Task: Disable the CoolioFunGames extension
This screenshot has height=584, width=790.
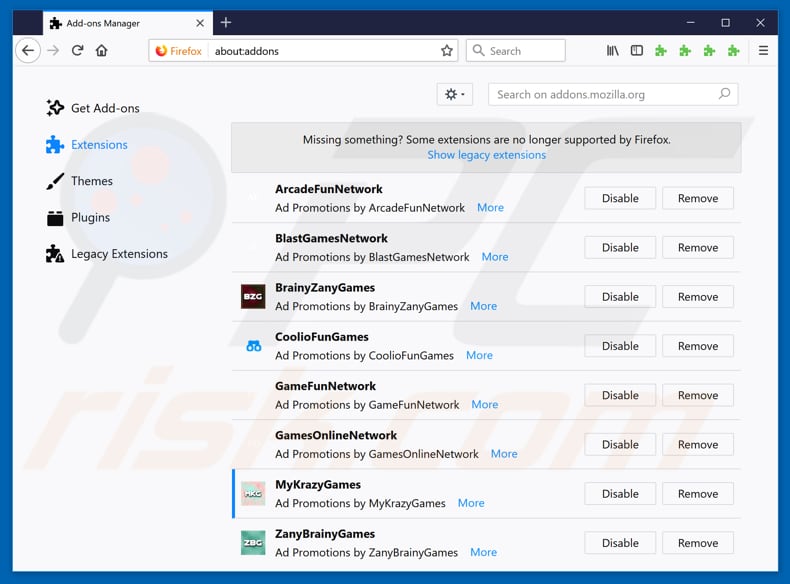Action: pyautogui.click(x=620, y=346)
